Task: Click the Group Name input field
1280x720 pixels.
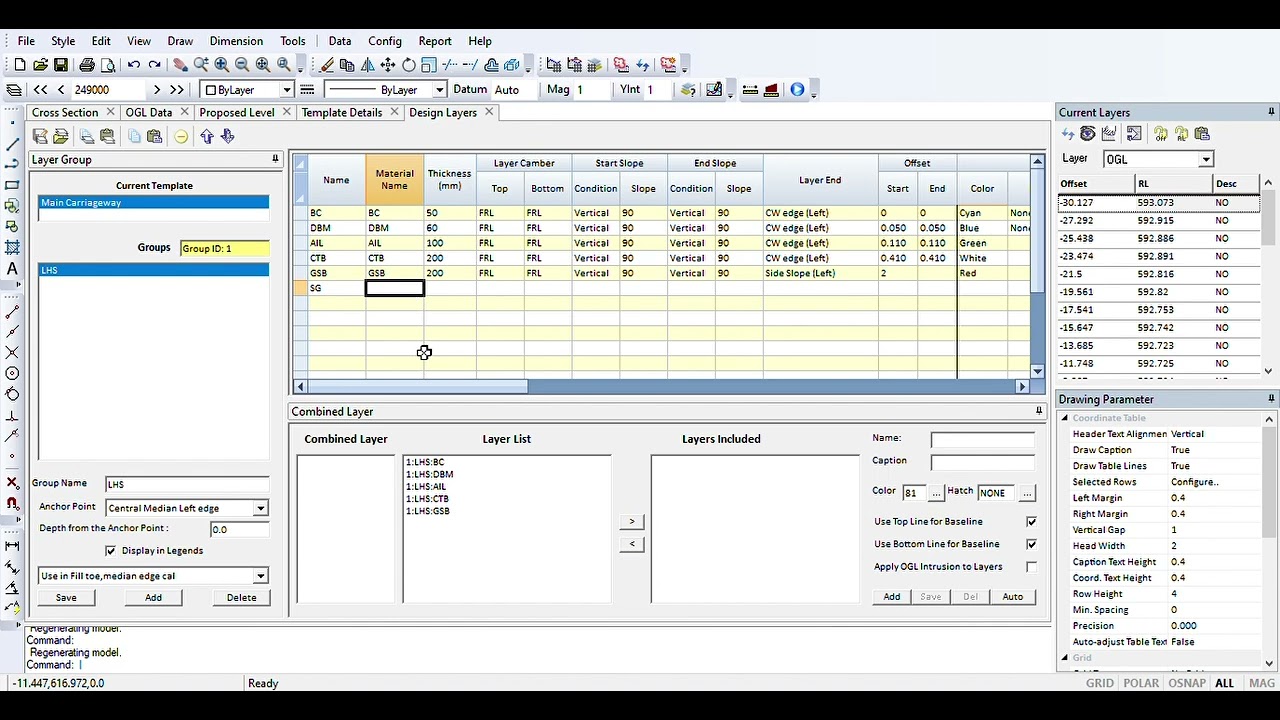Action: [x=187, y=484]
